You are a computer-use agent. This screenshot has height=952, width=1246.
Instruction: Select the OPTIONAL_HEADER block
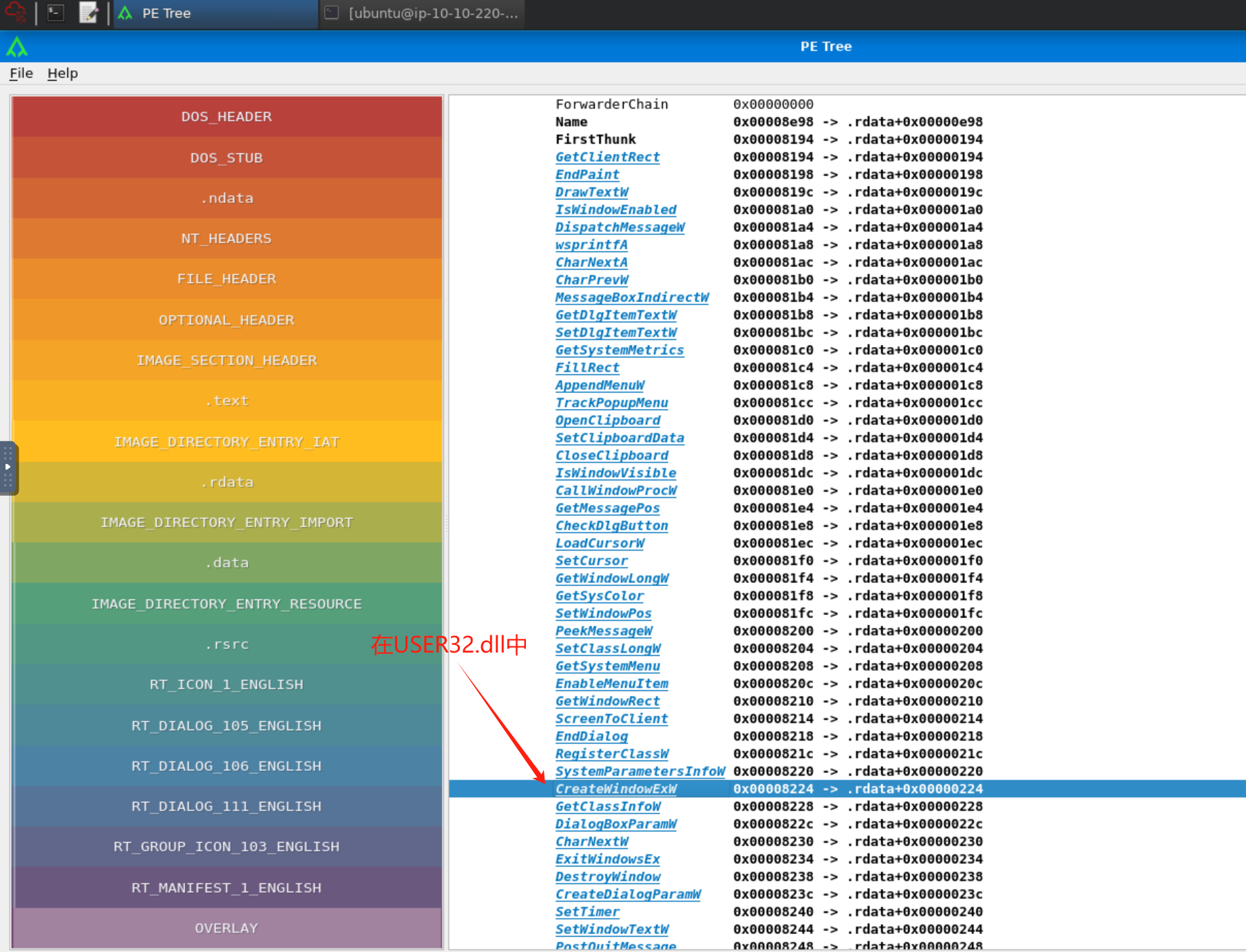click(x=226, y=320)
